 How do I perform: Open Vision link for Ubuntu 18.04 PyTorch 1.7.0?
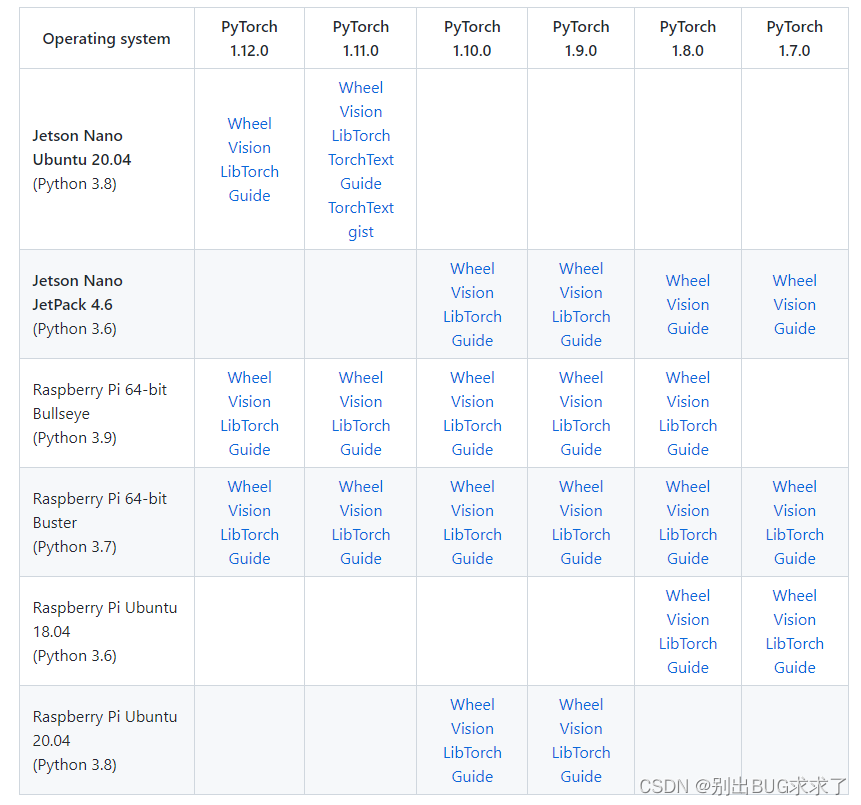pyautogui.click(x=795, y=620)
